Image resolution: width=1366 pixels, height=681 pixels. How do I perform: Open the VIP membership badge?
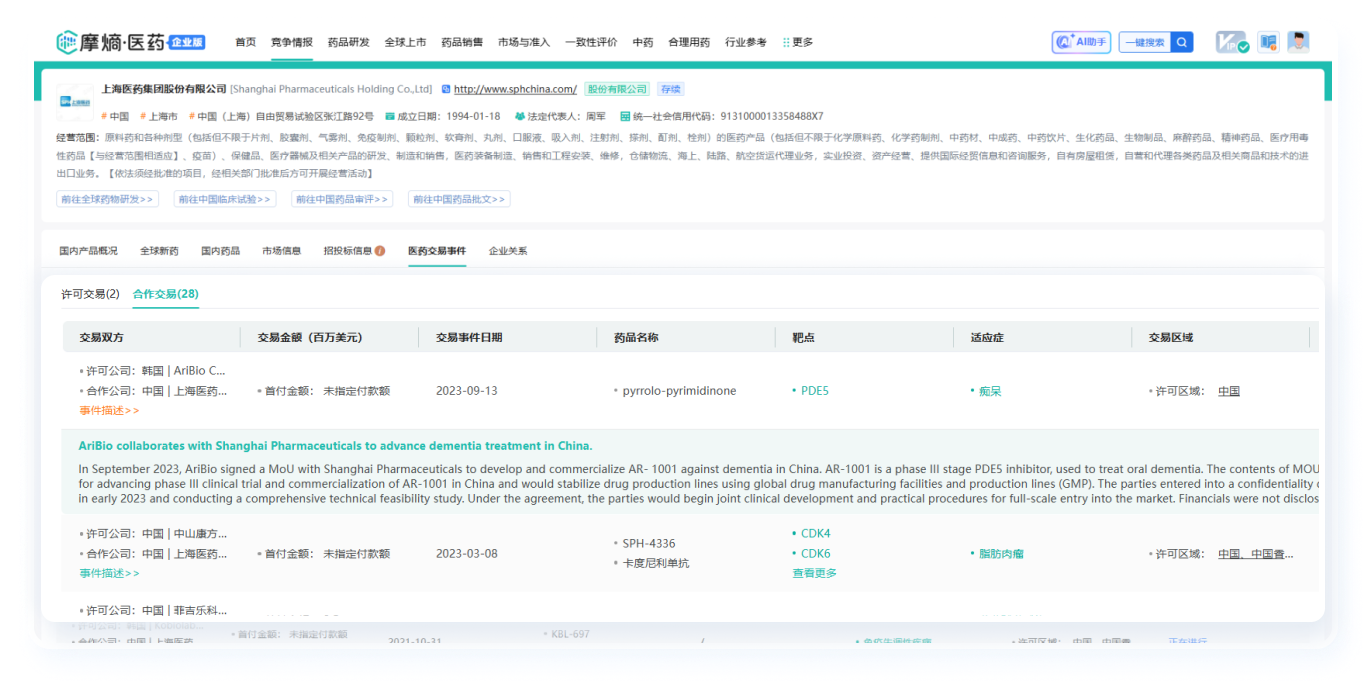(1232, 42)
